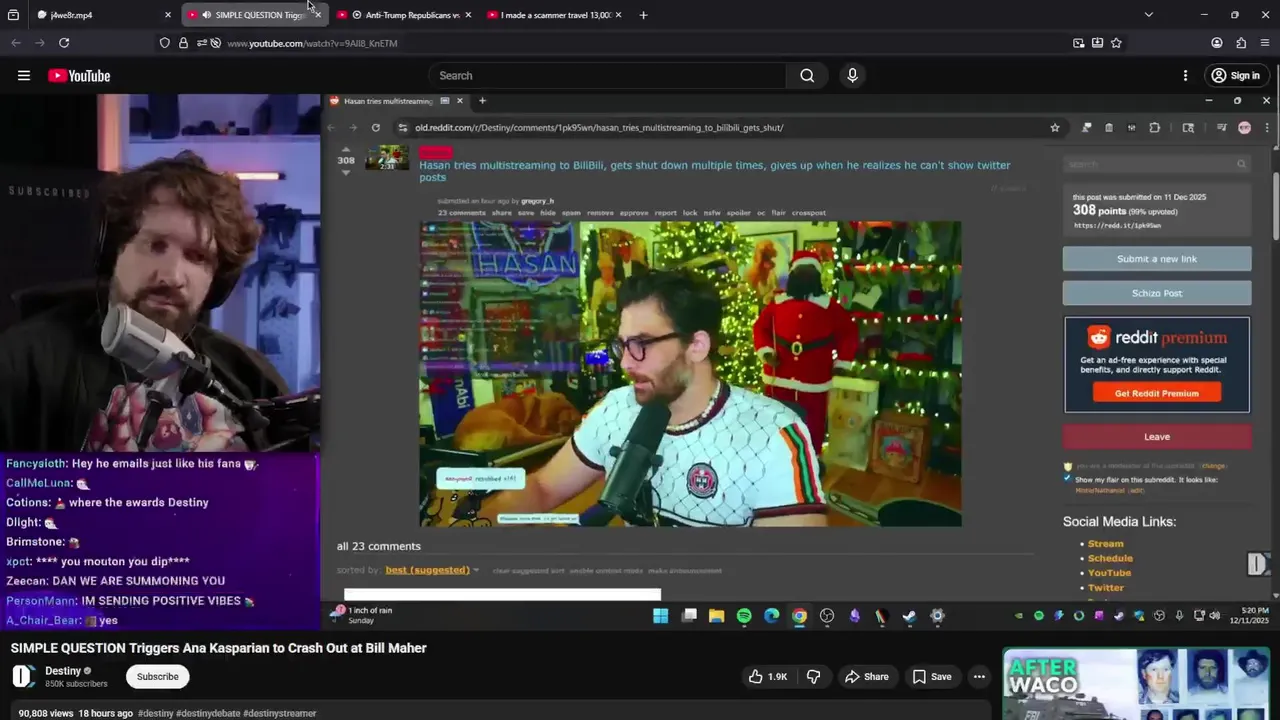Click Get Reddit Premium in the video

1157,393
